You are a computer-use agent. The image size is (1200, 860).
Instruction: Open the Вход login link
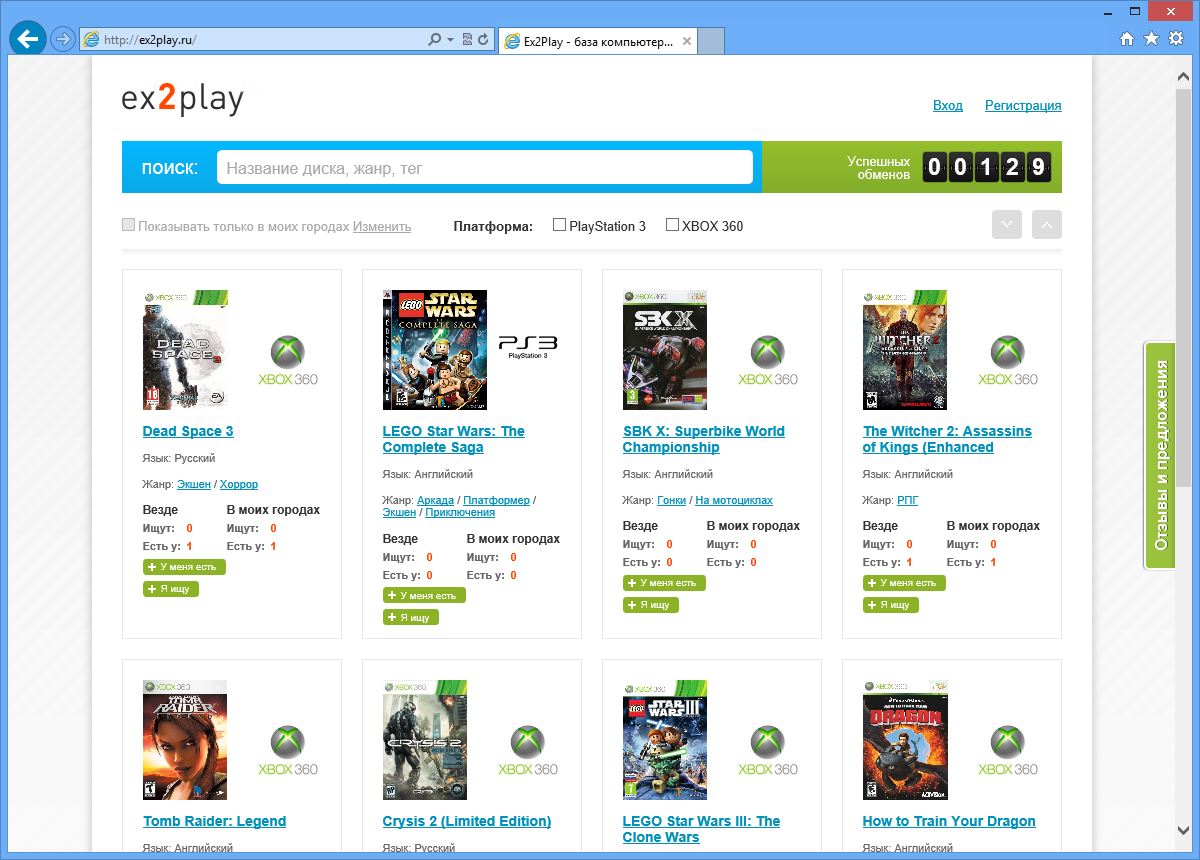948,105
